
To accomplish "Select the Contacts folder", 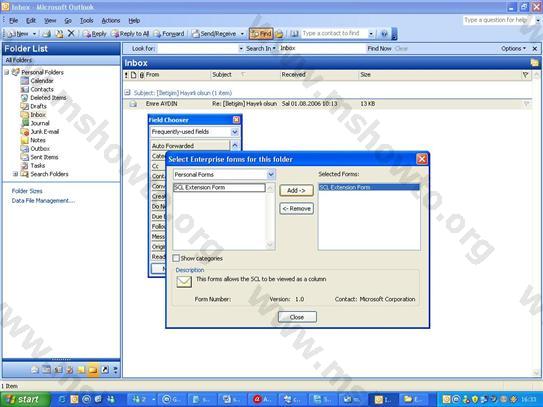I will [42, 89].
